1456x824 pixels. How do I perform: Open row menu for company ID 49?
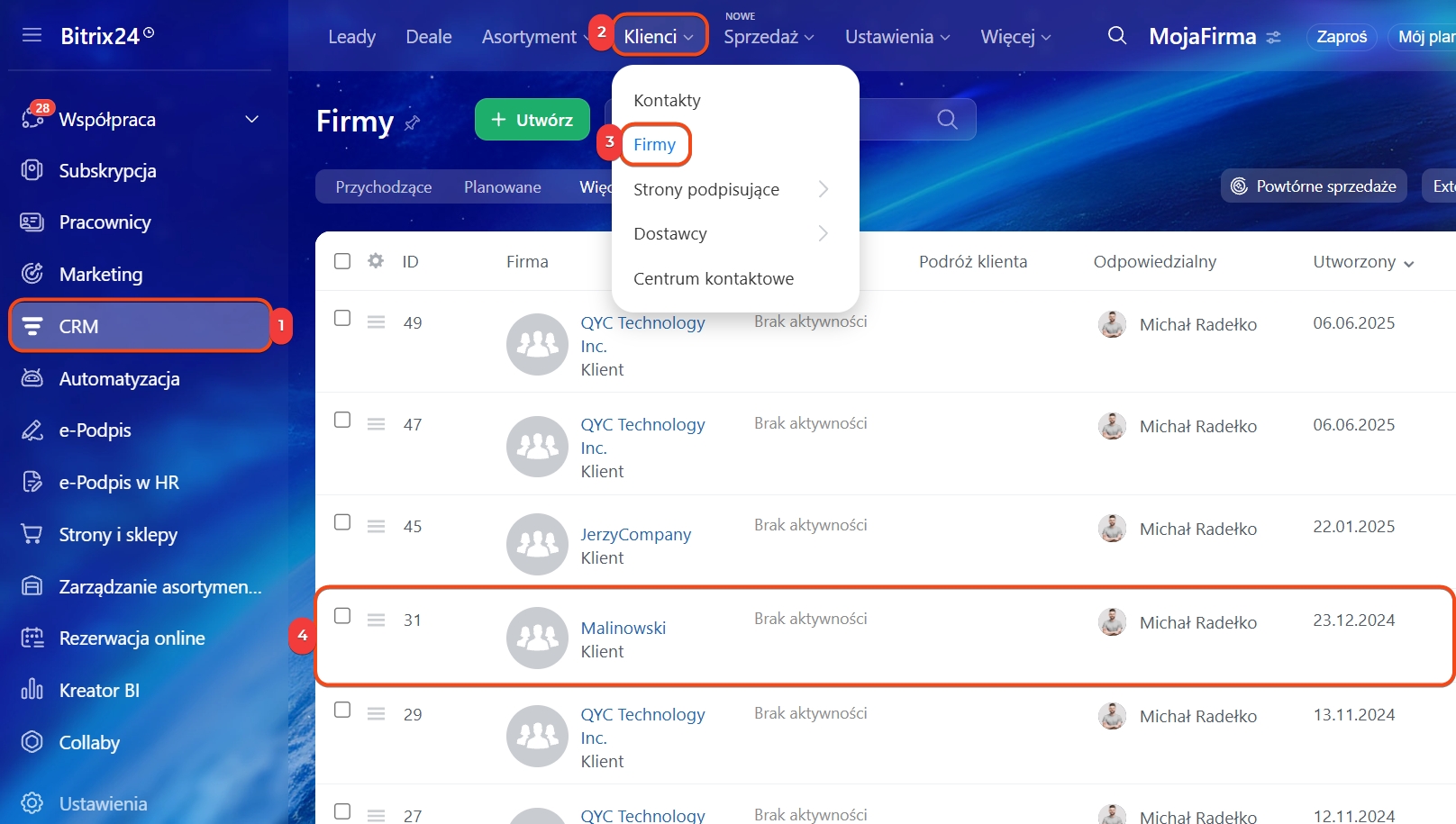[x=377, y=321]
